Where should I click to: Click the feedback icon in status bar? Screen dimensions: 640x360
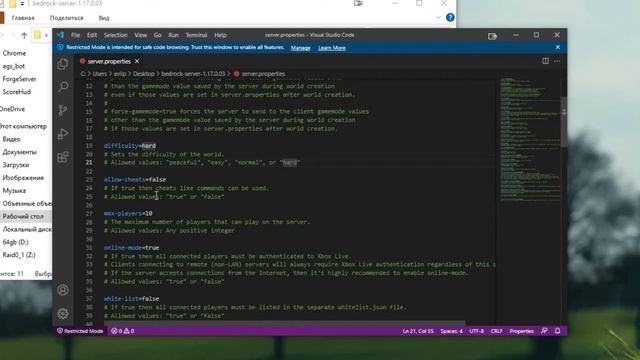tap(544, 331)
